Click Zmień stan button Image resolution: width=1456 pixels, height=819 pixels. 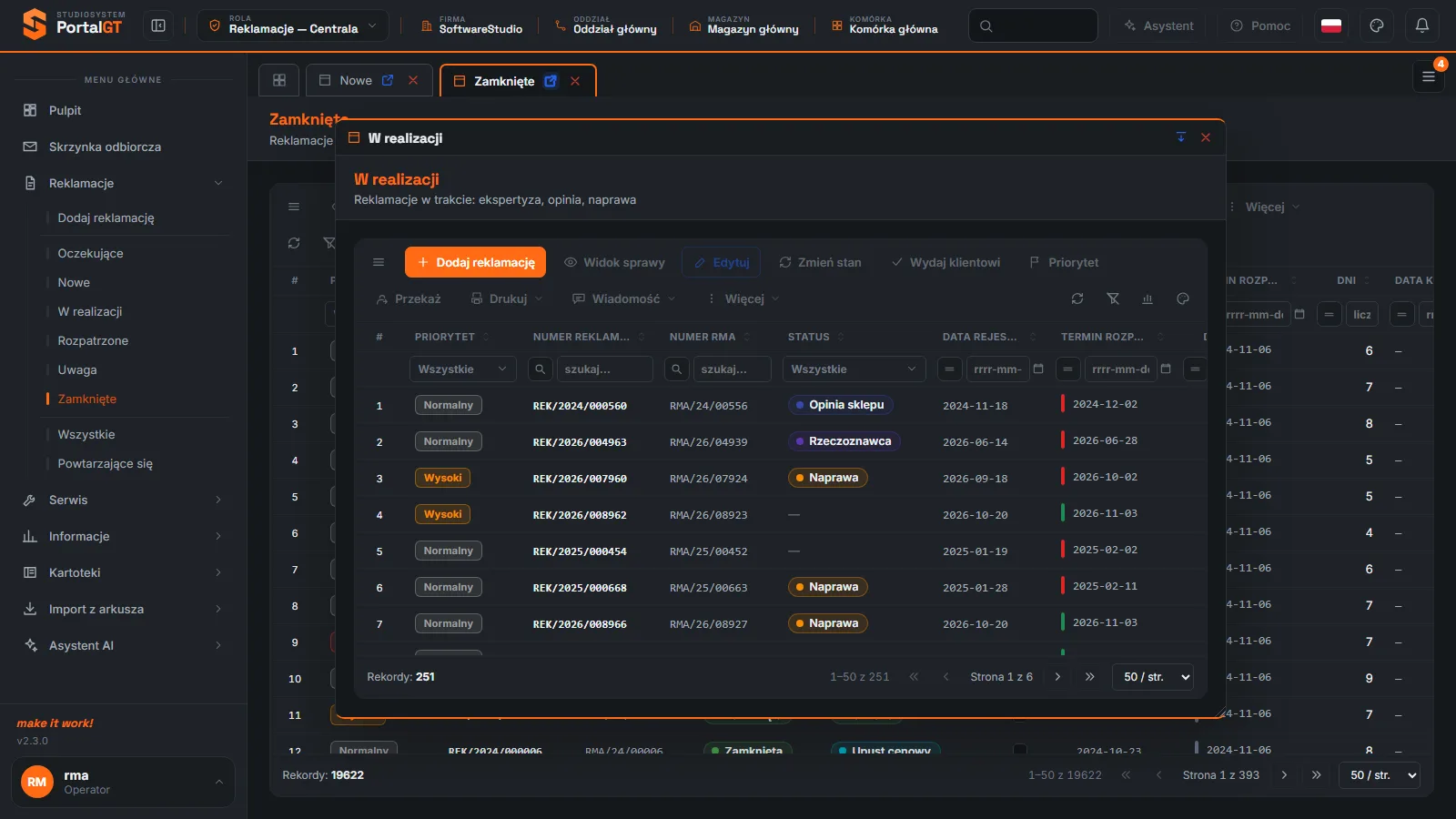coord(820,262)
